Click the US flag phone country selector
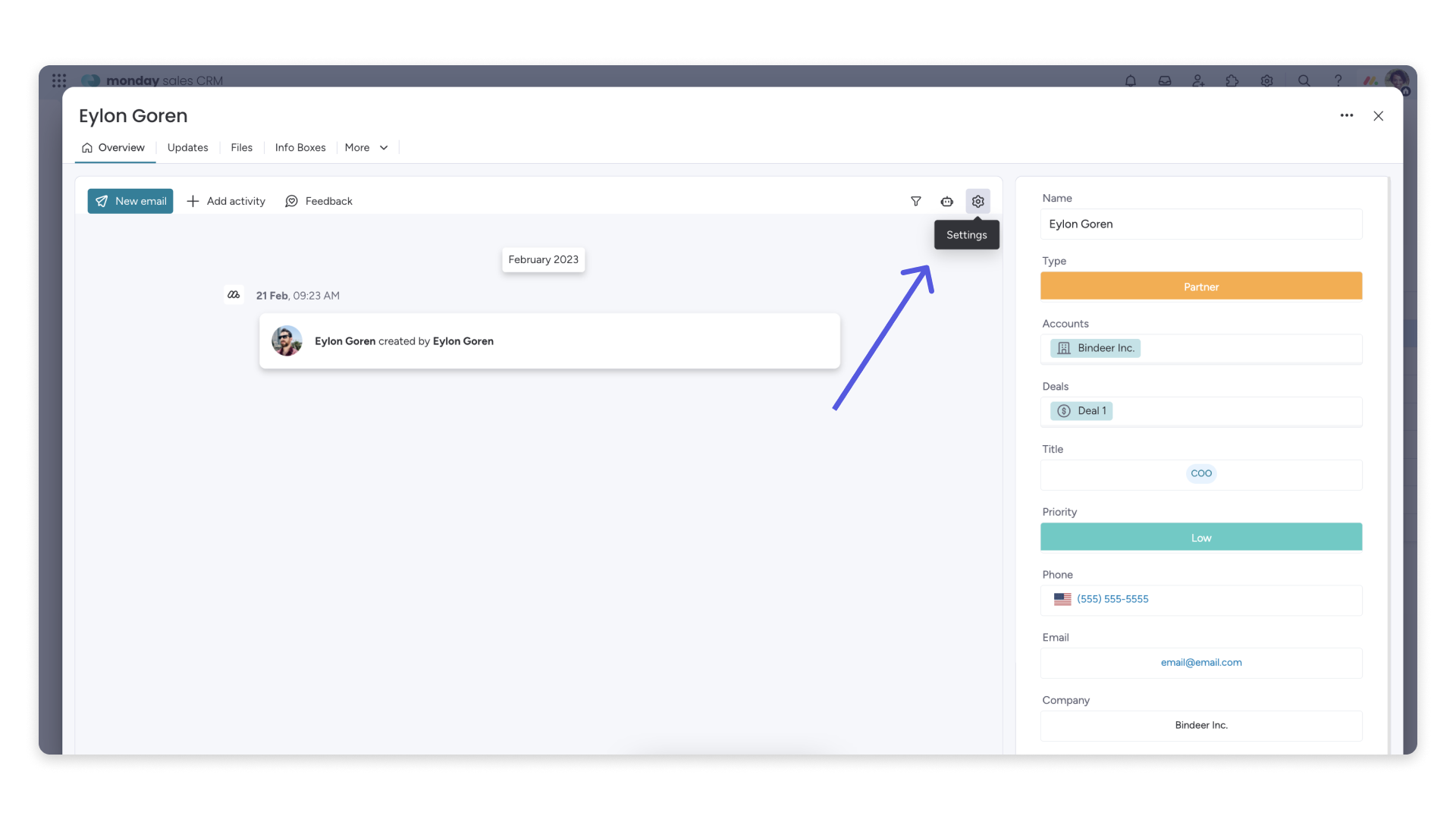Screen dimensions: 1456x819 point(1062,599)
